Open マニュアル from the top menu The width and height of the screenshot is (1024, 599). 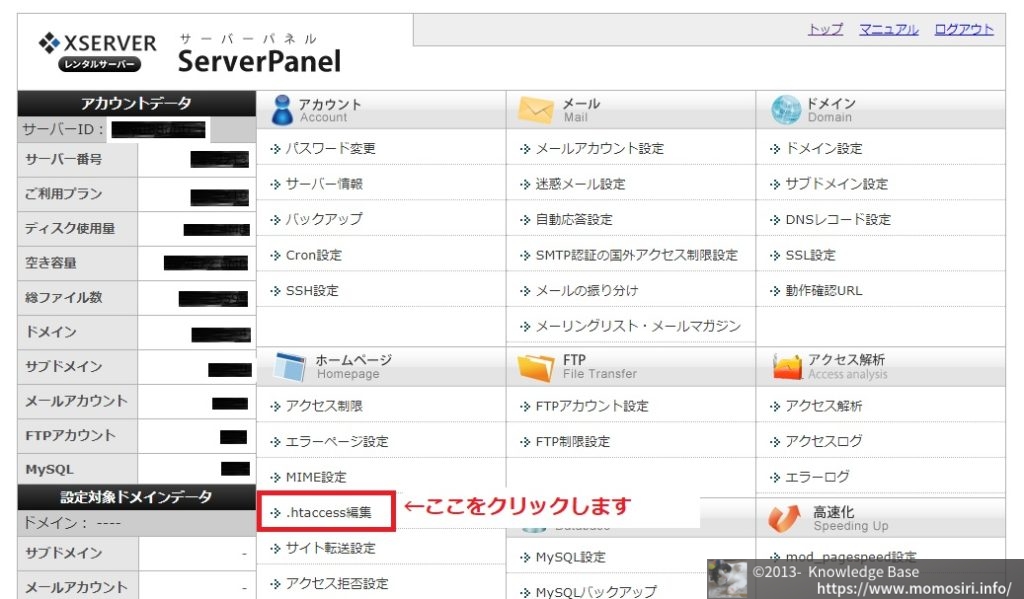click(x=887, y=30)
